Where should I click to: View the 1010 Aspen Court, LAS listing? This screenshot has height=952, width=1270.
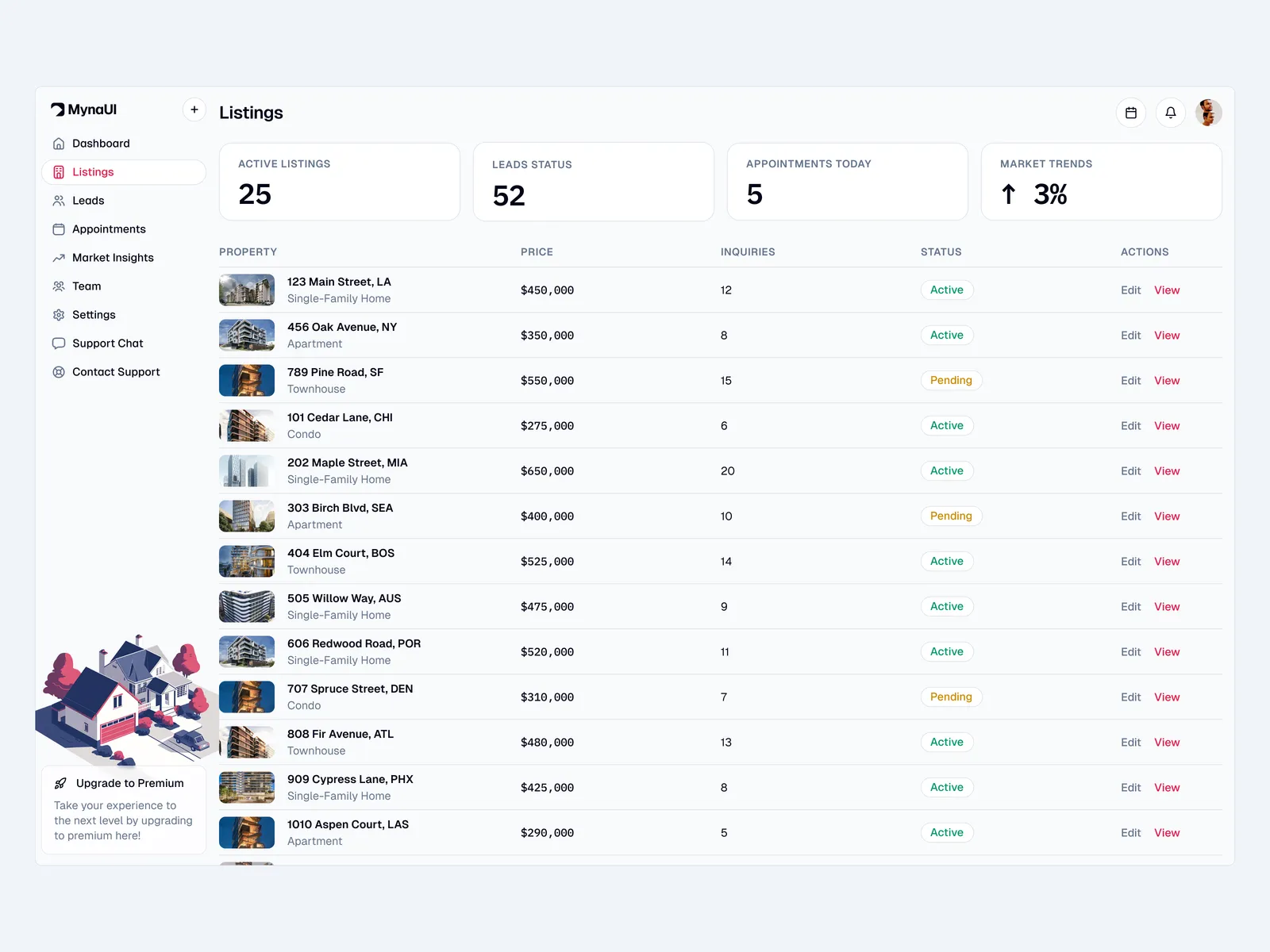pos(1167,833)
